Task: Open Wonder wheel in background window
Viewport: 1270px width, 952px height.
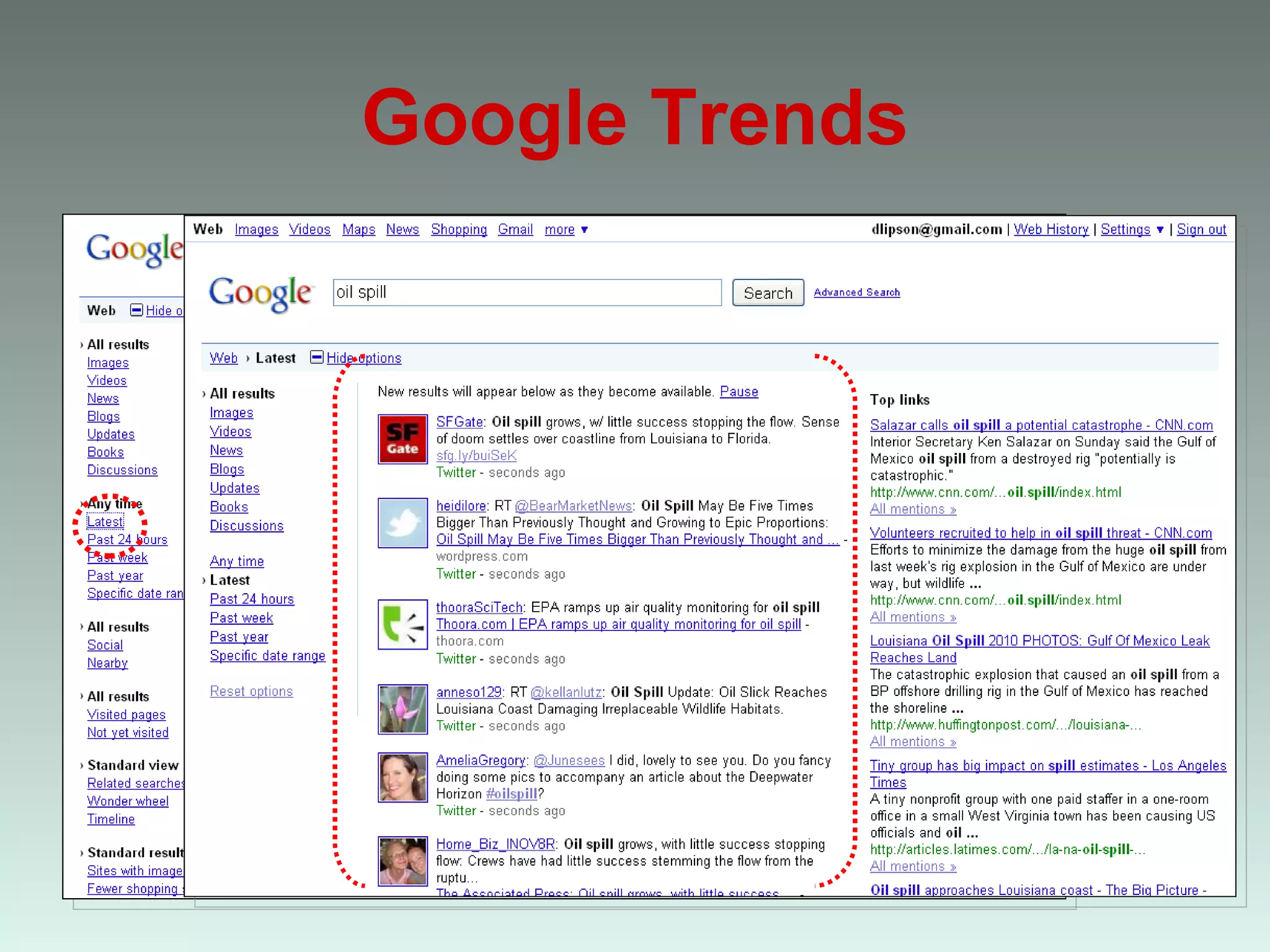Action: click(127, 801)
